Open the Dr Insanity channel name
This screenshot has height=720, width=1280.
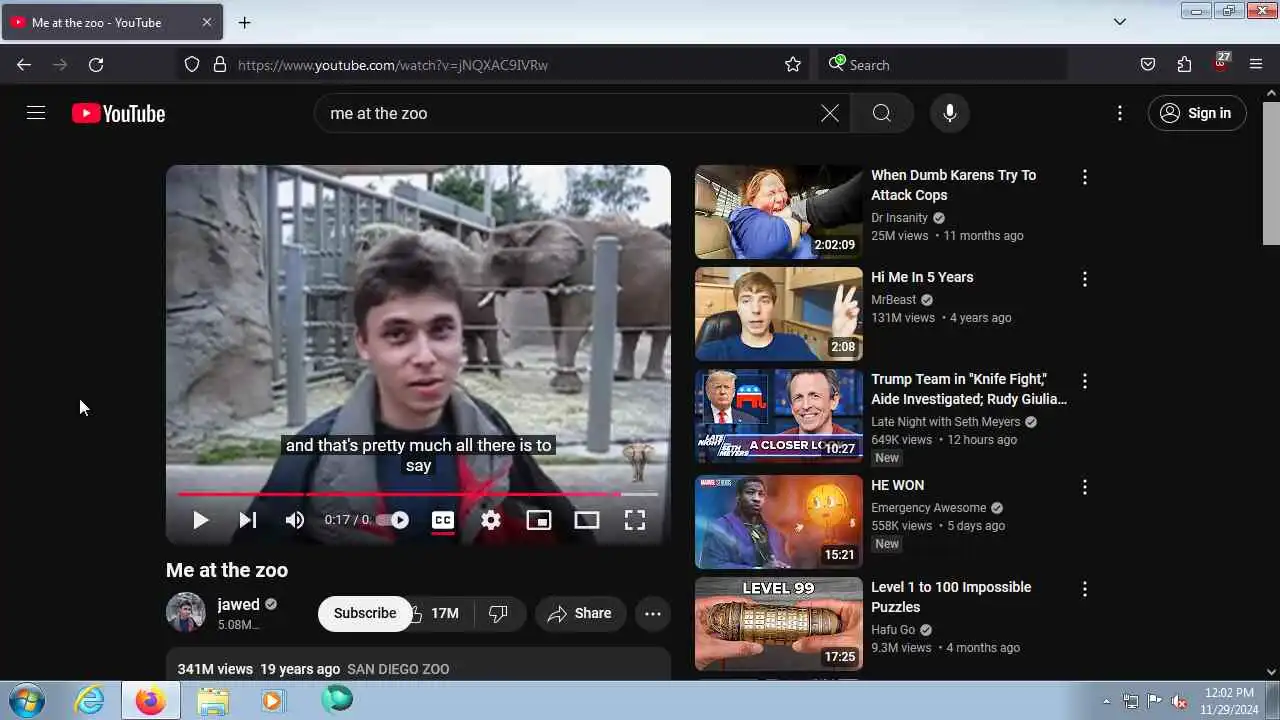click(x=899, y=218)
